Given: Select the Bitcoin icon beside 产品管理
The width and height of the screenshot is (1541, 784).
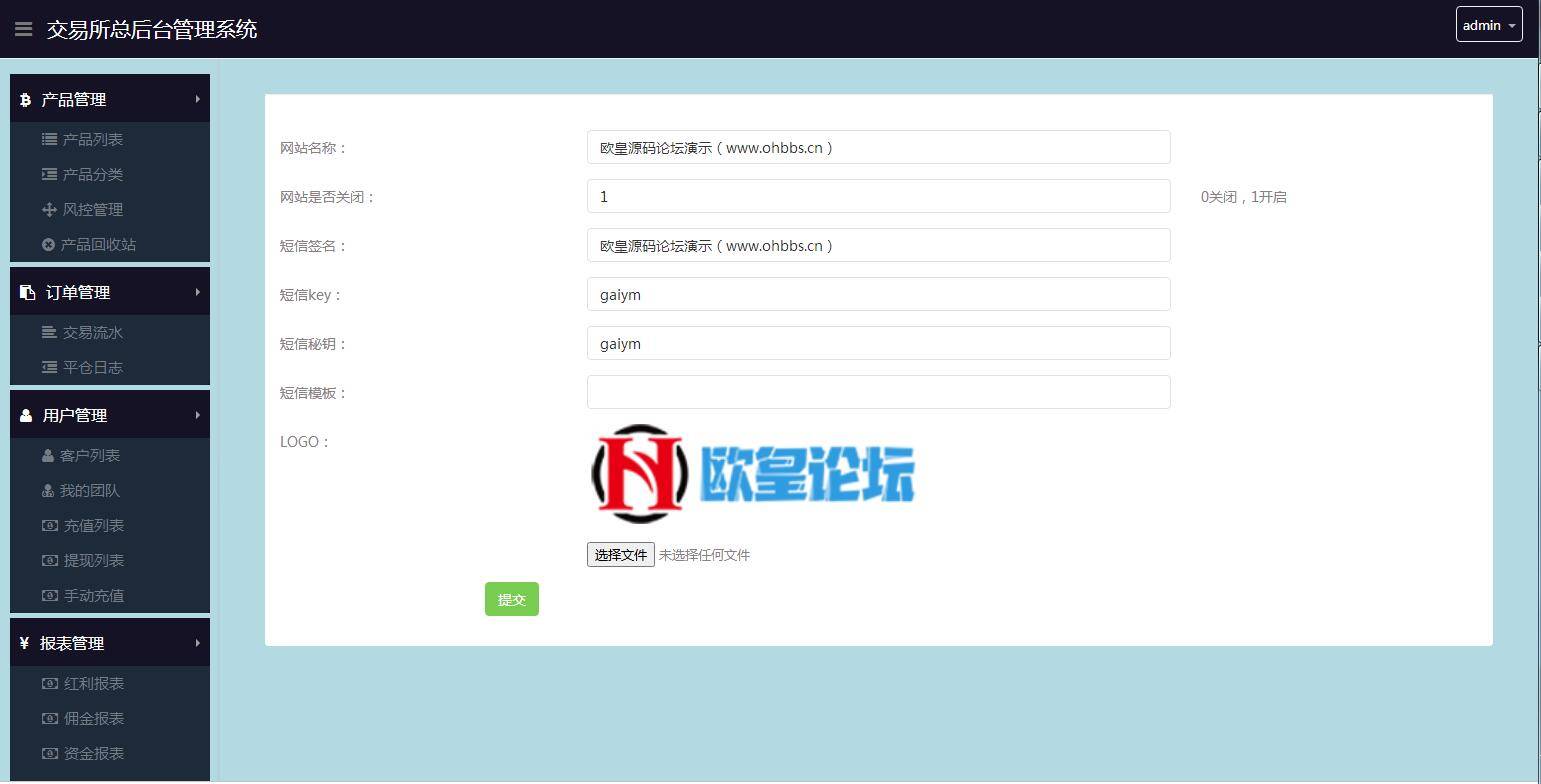Looking at the screenshot, I should pyautogui.click(x=23, y=99).
